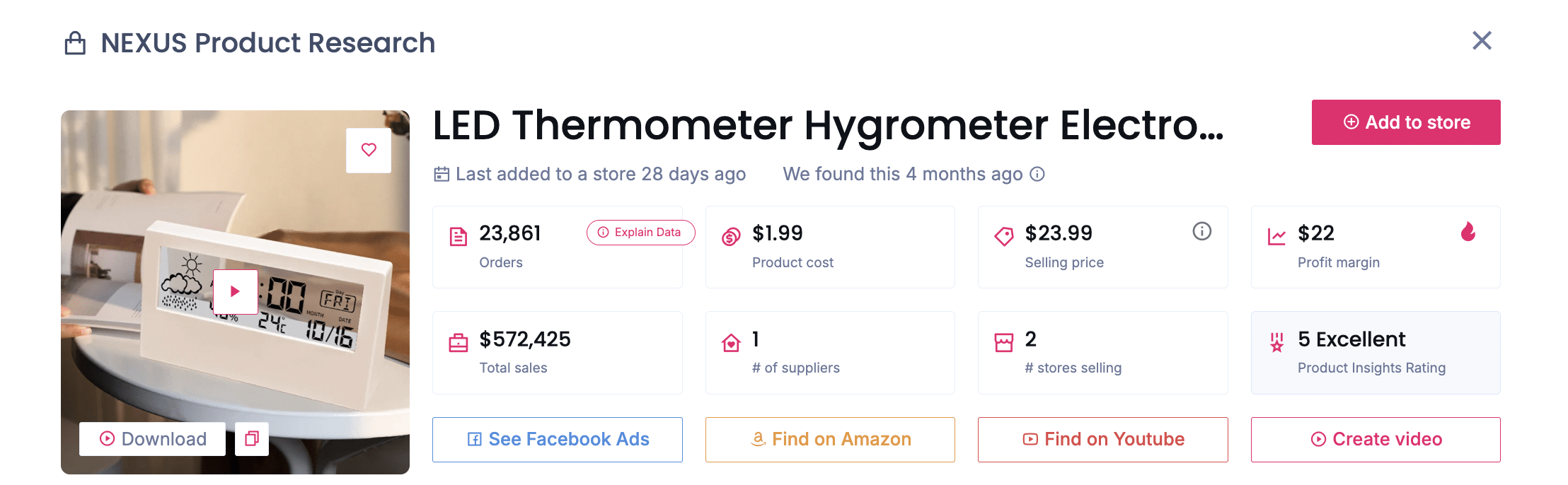Click the Orders document icon
1568x485 pixels.
pos(459,237)
